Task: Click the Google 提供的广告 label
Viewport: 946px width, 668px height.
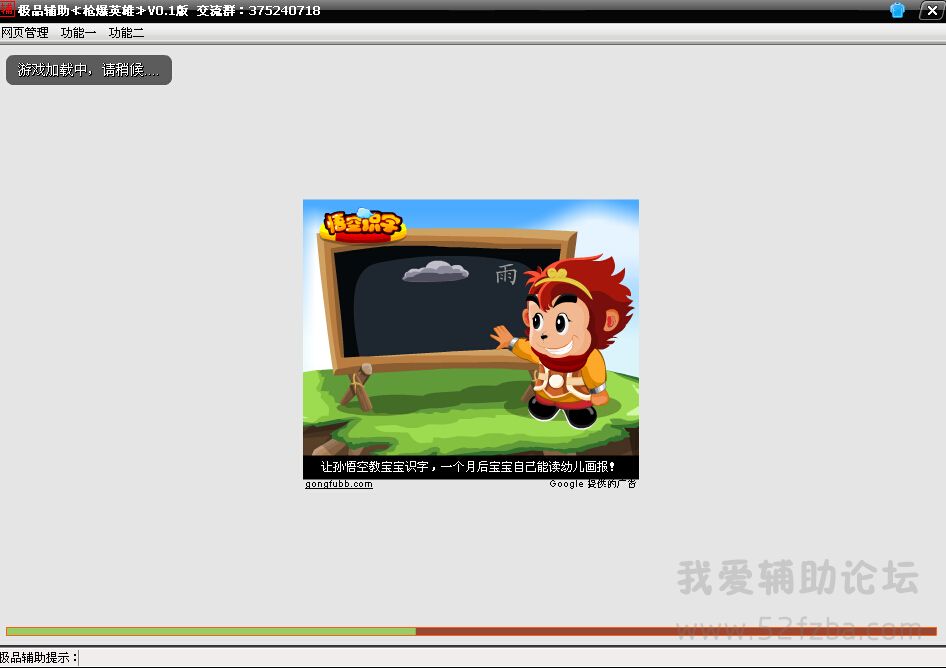Action: click(x=592, y=484)
